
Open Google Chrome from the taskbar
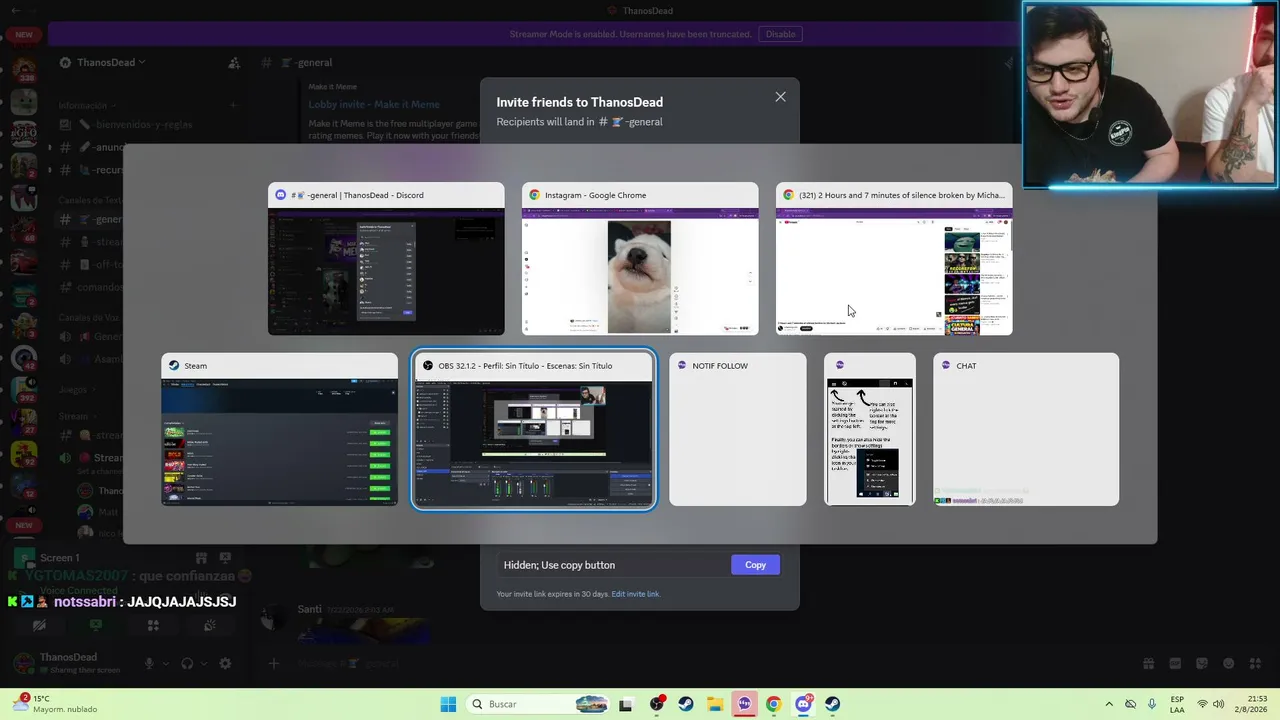pos(773,704)
